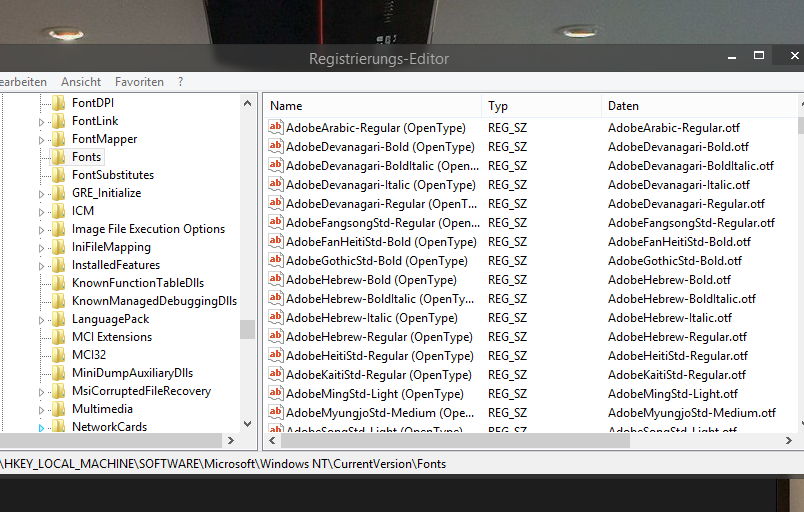This screenshot has height=512, width=804.
Task: Click string icon of AdobeDevanagari-Regular value
Action: click(276, 202)
